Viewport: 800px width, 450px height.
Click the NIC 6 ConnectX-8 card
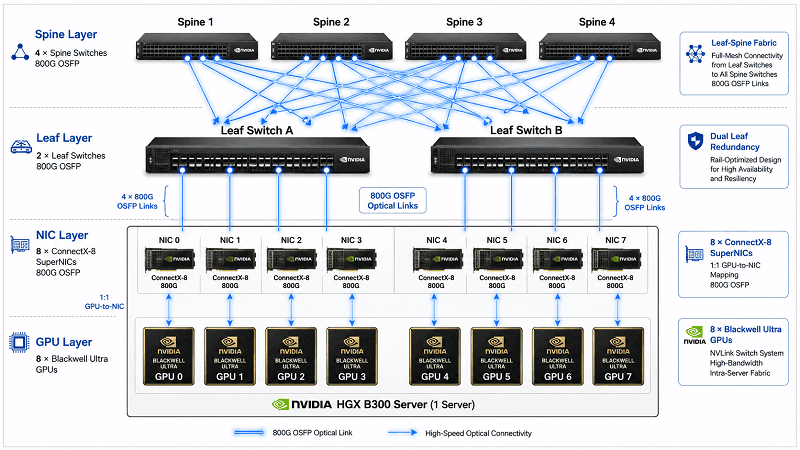click(557, 260)
